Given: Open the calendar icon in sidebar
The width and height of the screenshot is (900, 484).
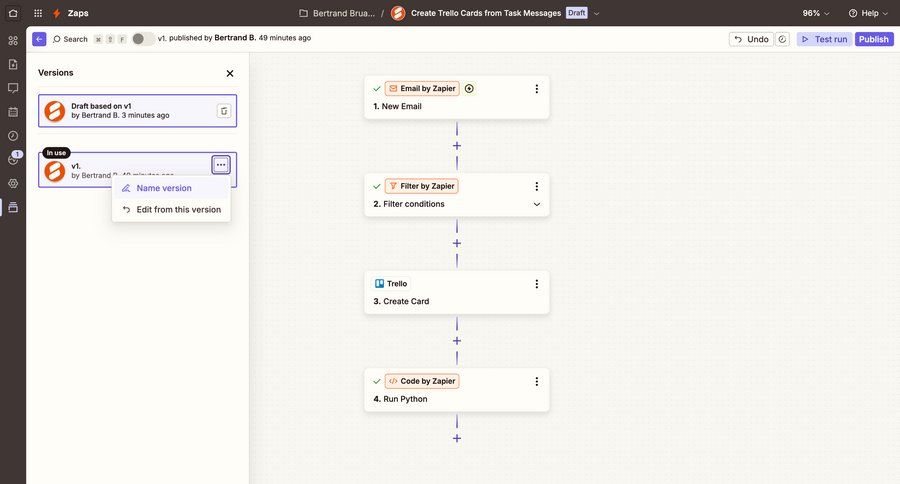Looking at the screenshot, I should tap(13, 112).
